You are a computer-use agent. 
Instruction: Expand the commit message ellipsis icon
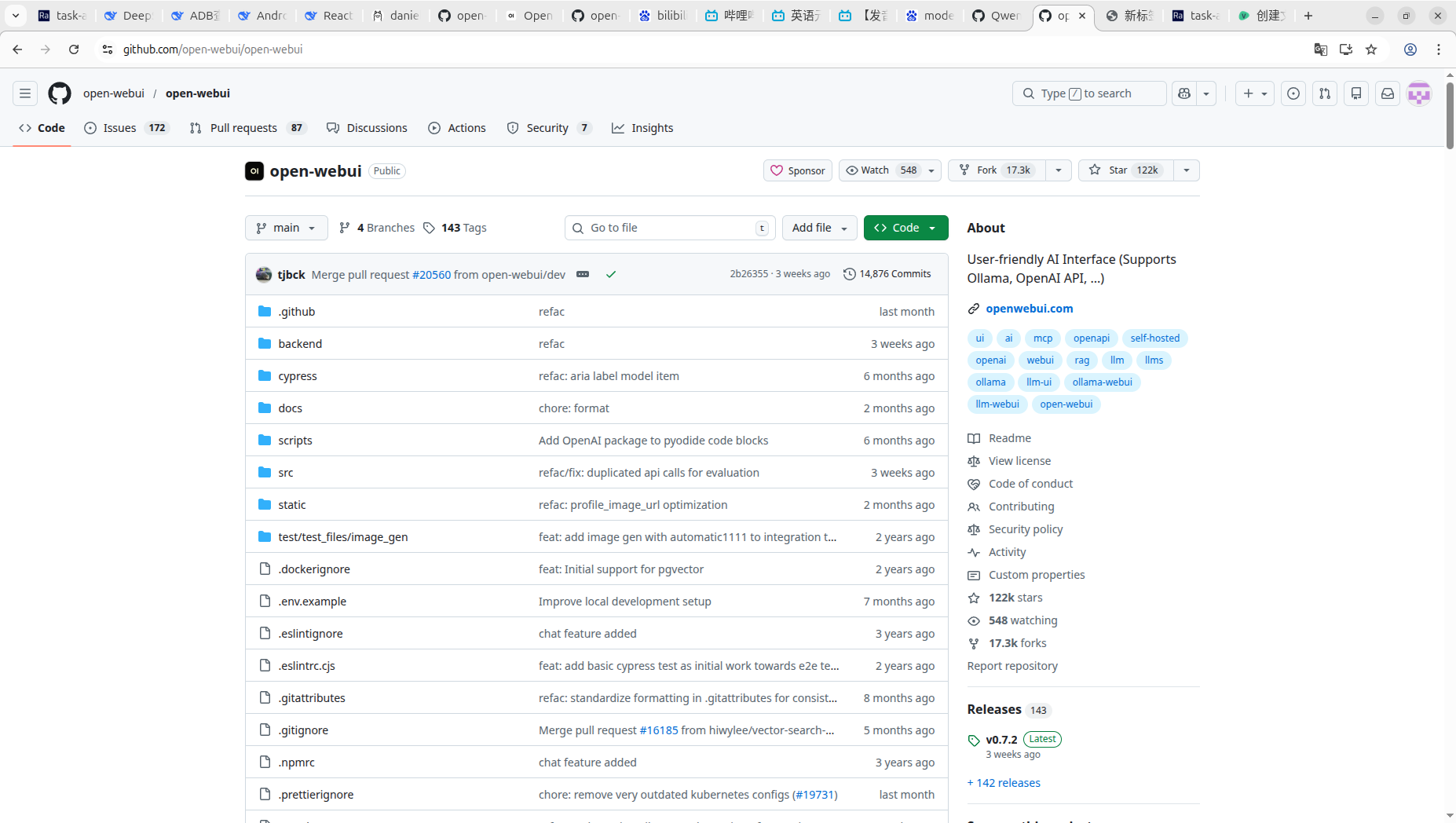[x=583, y=274]
